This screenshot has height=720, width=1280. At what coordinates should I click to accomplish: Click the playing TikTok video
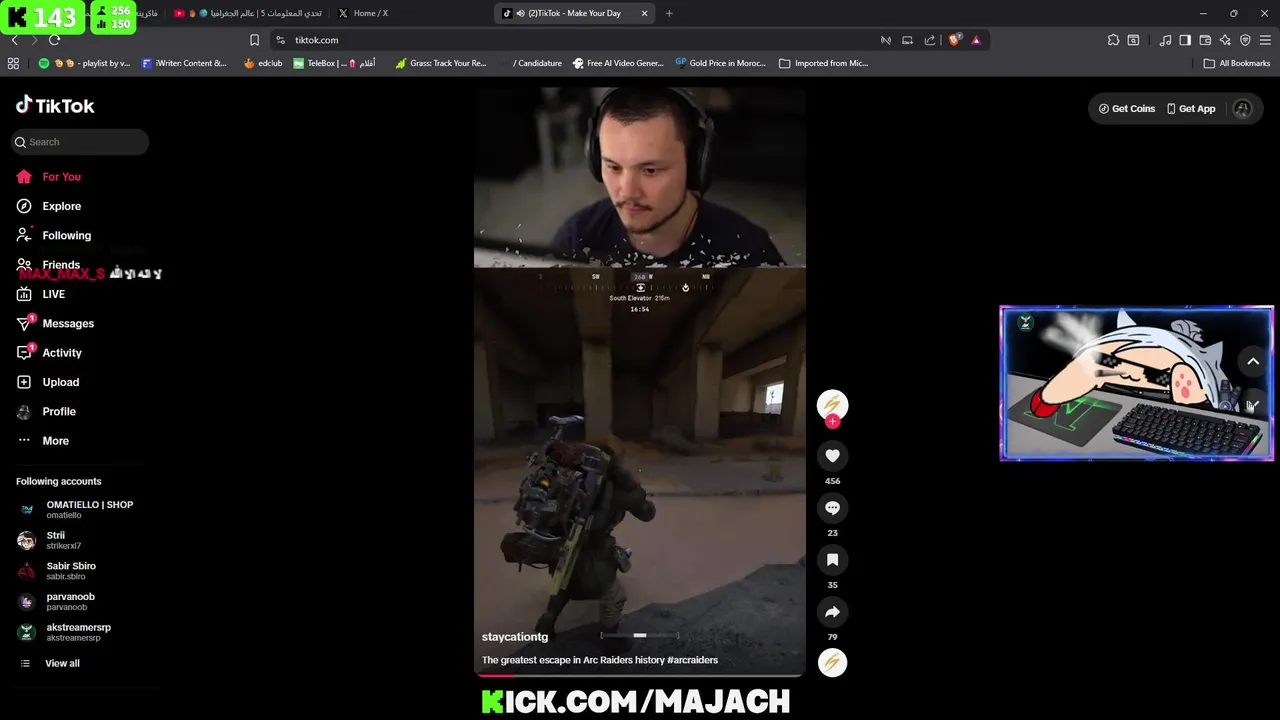click(640, 380)
